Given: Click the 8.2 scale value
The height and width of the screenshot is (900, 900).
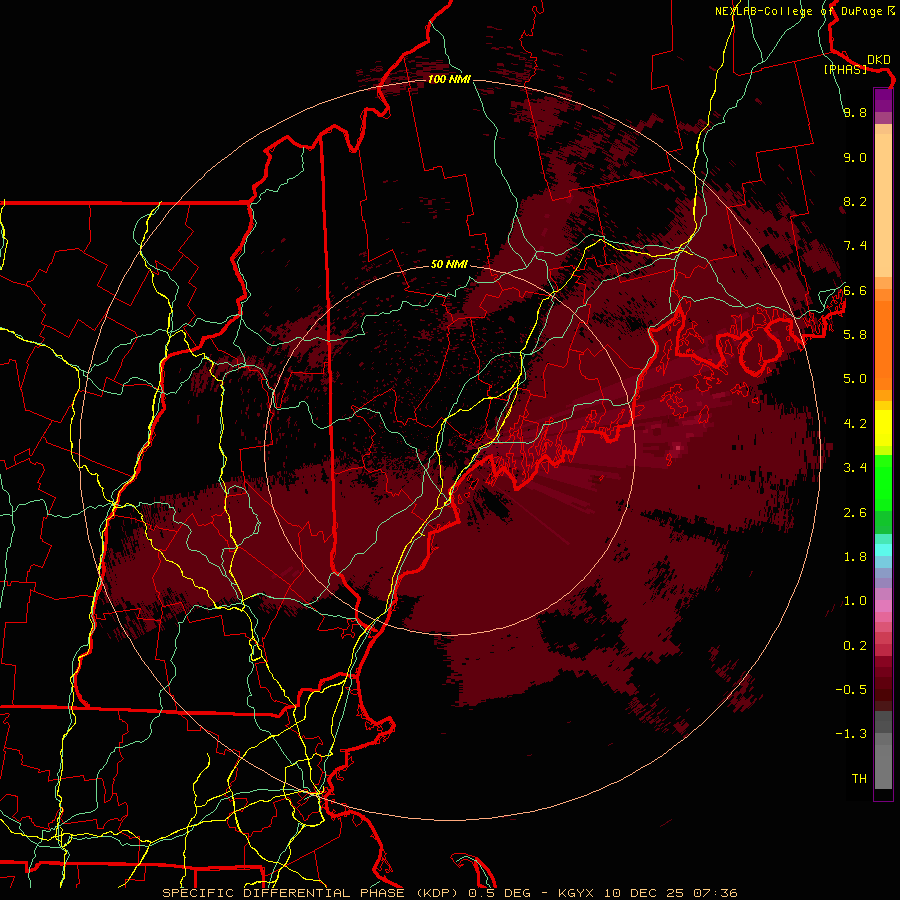Looking at the screenshot, I should 855,201.
